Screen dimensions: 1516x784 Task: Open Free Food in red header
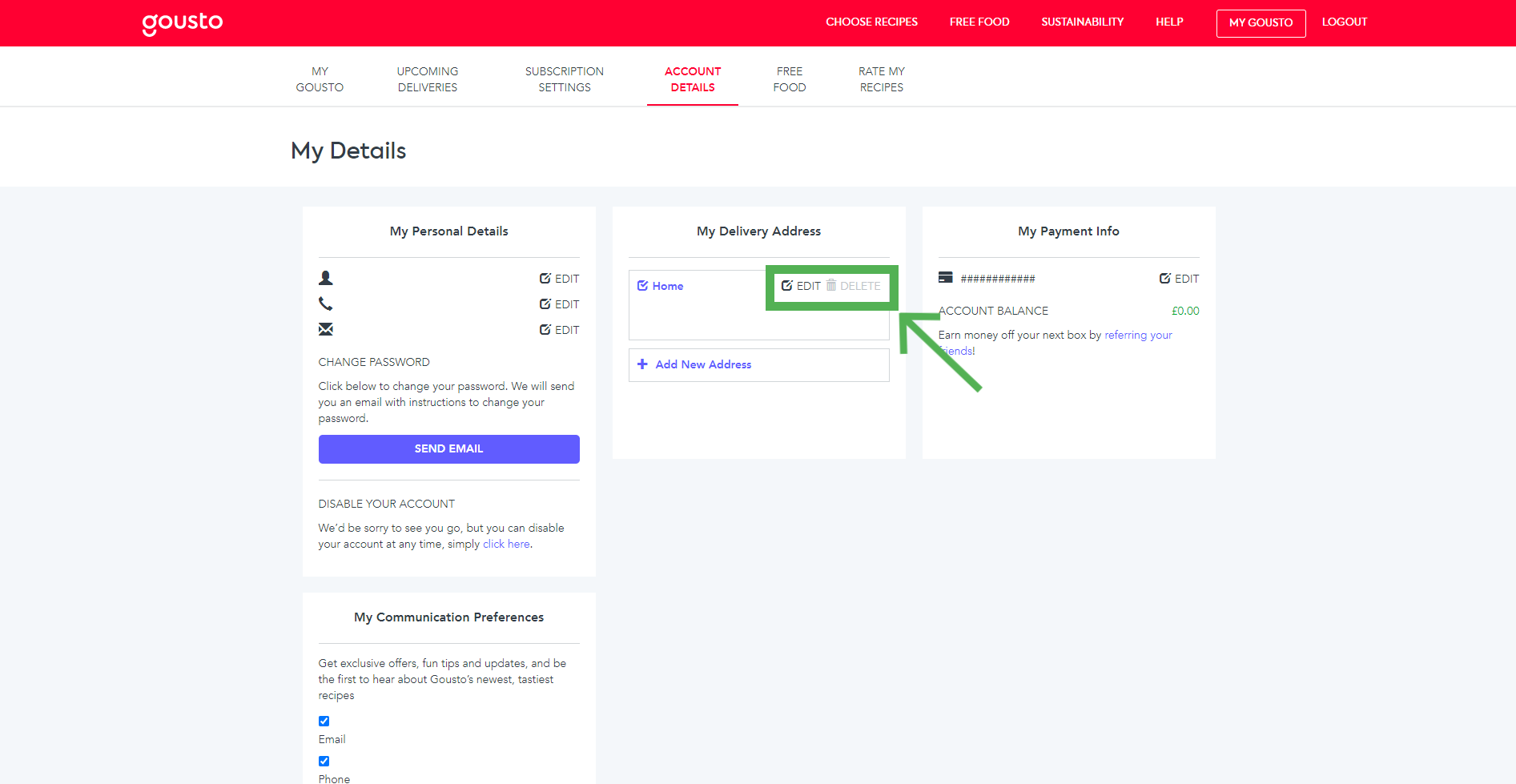(x=979, y=22)
